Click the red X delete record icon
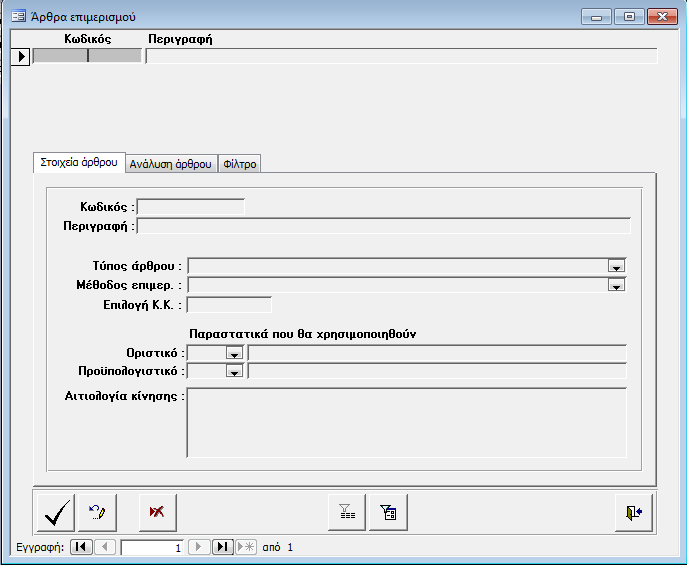The width and height of the screenshot is (687, 565). coord(157,512)
